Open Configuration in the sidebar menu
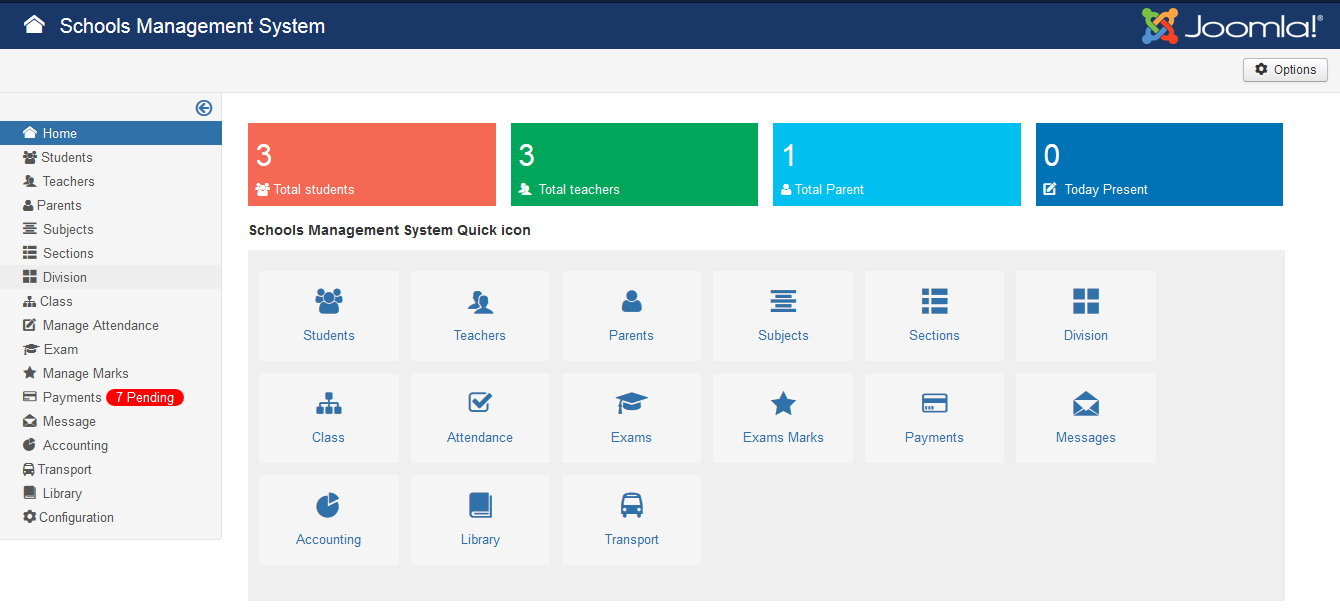Image resolution: width=1340 pixels, height=615 pixels. coord(76,517)
